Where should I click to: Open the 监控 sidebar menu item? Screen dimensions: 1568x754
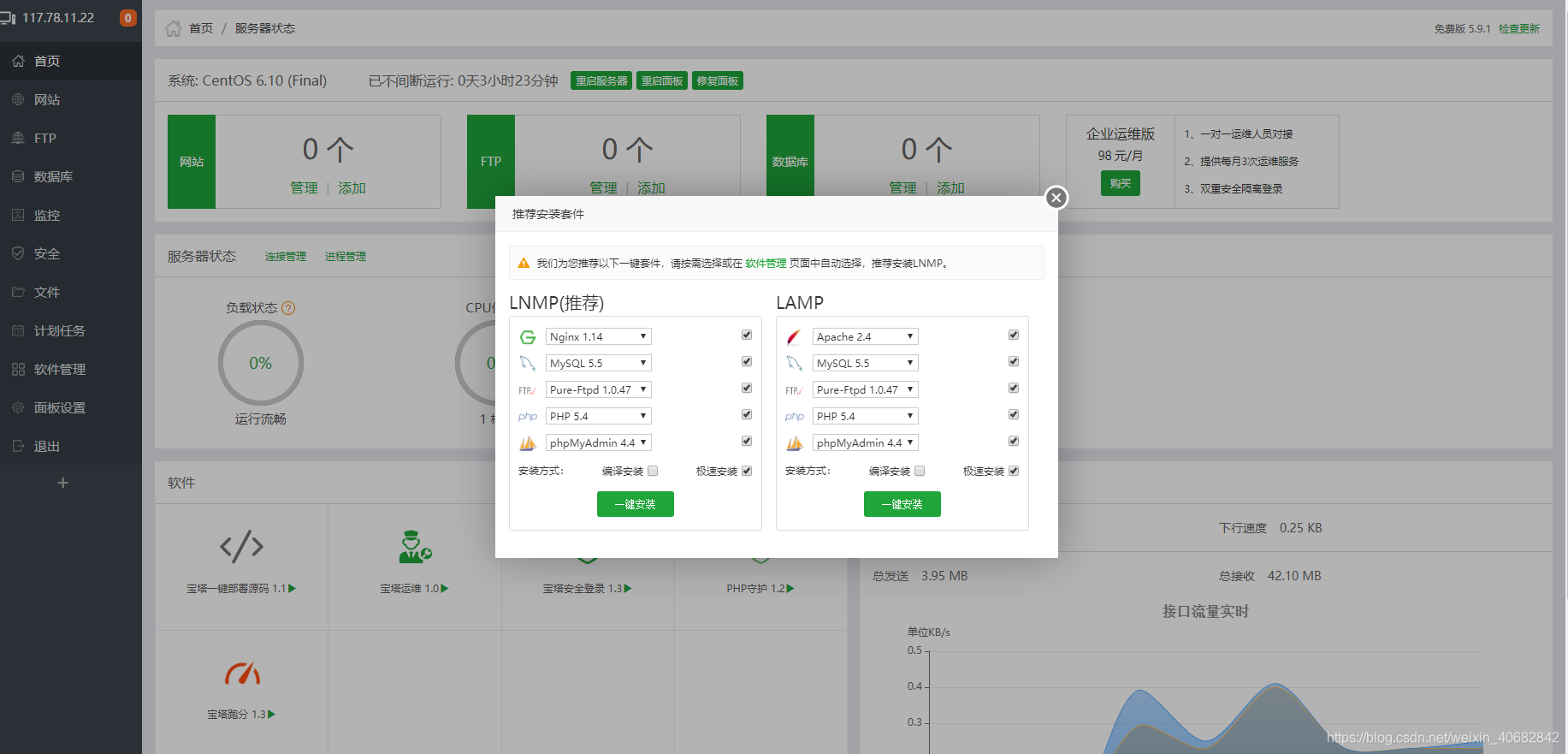tap(71, 215)
